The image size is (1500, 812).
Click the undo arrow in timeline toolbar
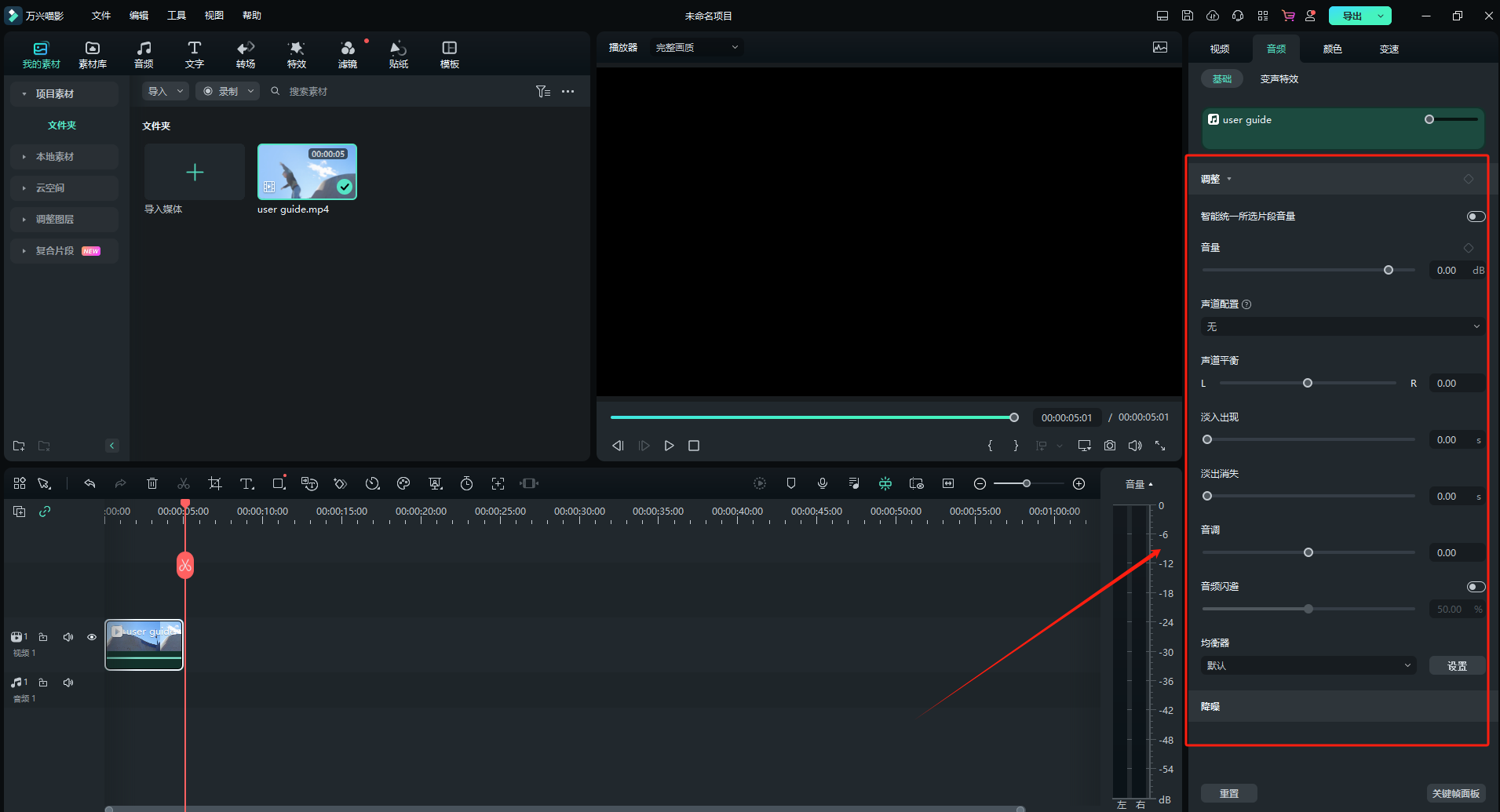[89, 484]
